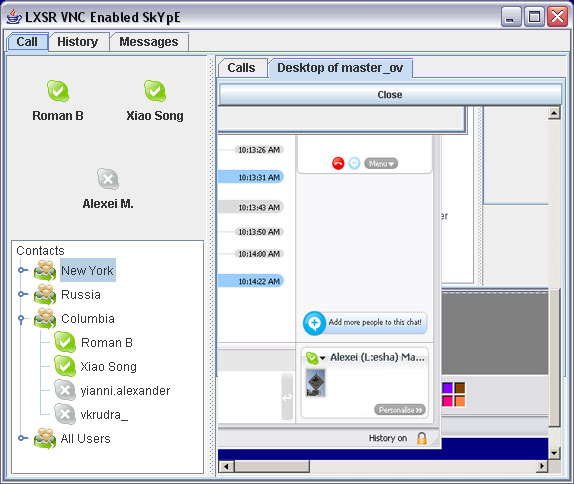Click the horizontal scrollbar right arrow
Viewport: 574px width, 484px height.
click(542, 466)
